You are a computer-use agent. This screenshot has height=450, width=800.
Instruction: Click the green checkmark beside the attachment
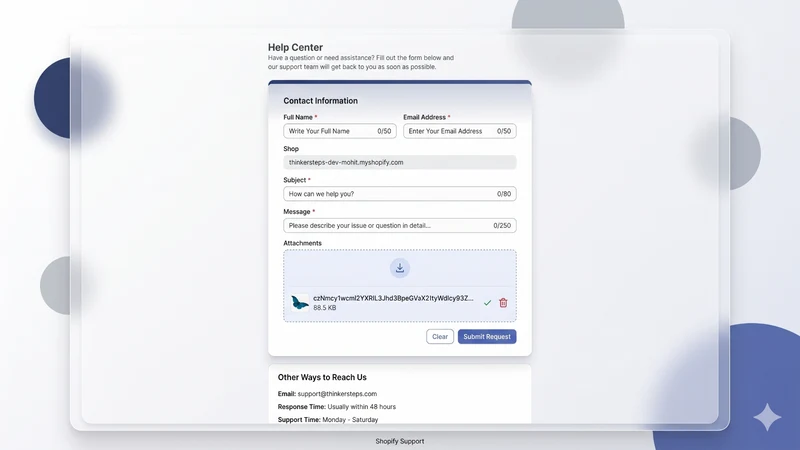[487, 303]
